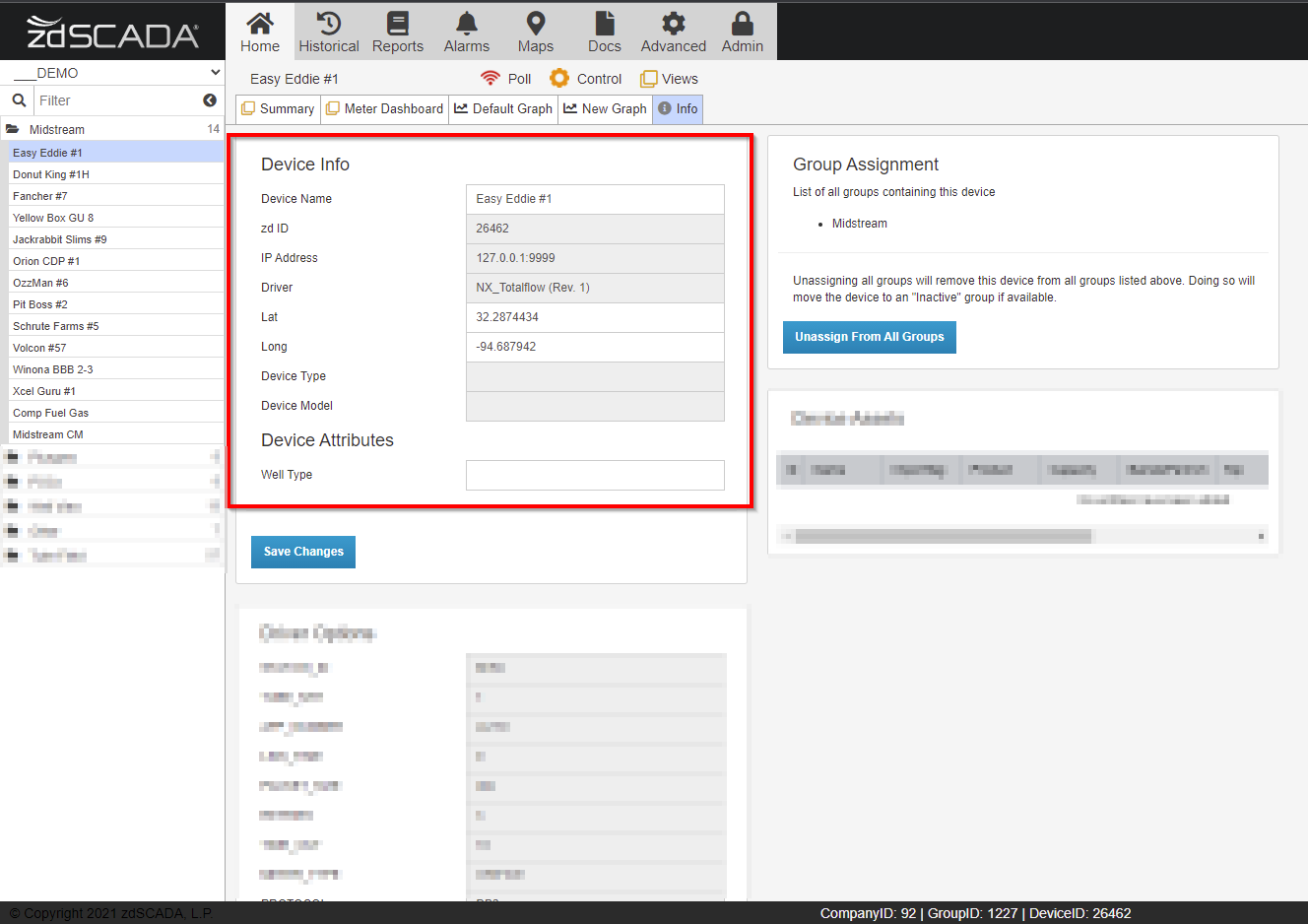Open the Control options
The height and width of the screenshot is (924, 1308).
click(585, 78)
